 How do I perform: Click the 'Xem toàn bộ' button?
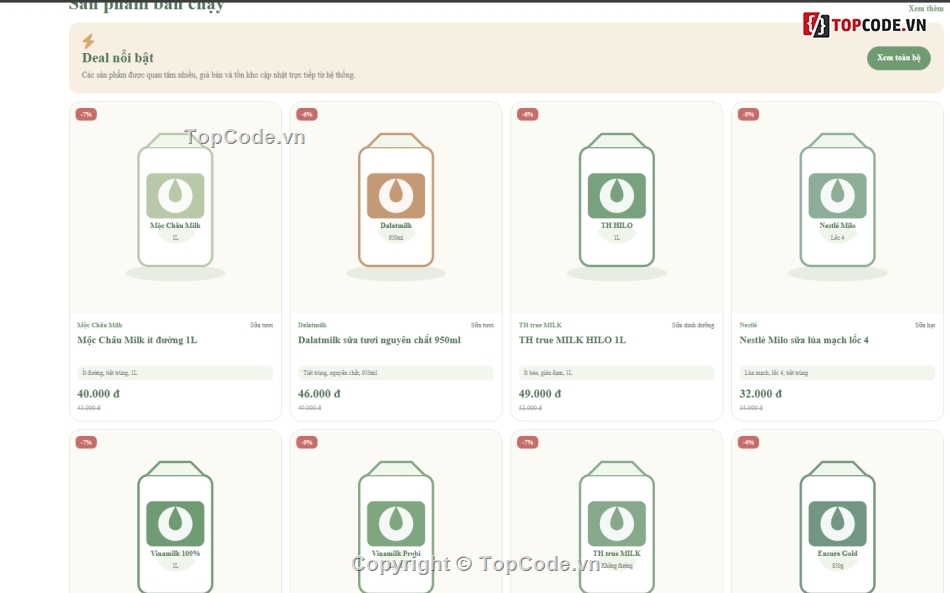(899, 58)
